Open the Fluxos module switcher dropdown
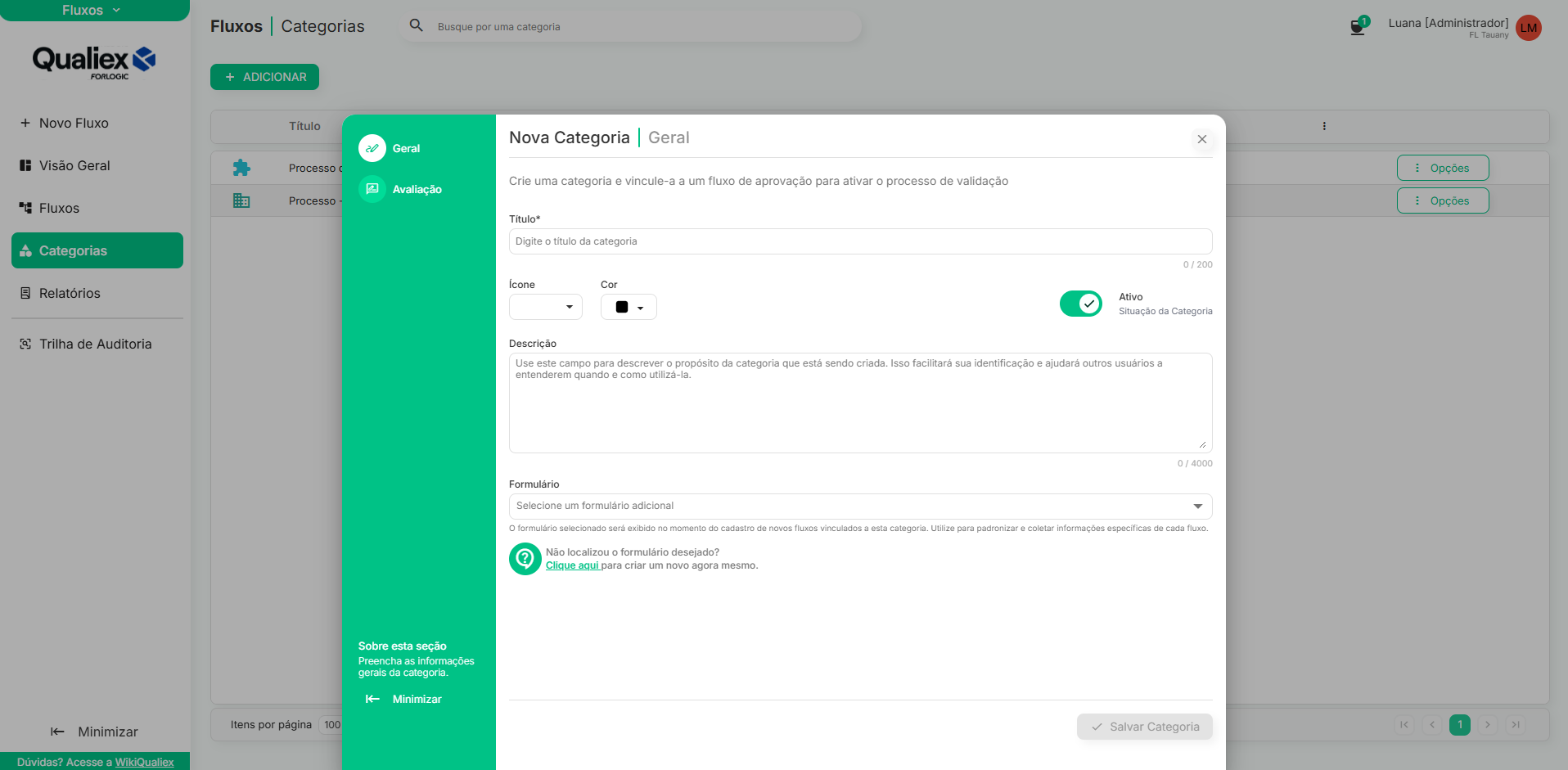1568x770 pixels. [x=92, y=10]
